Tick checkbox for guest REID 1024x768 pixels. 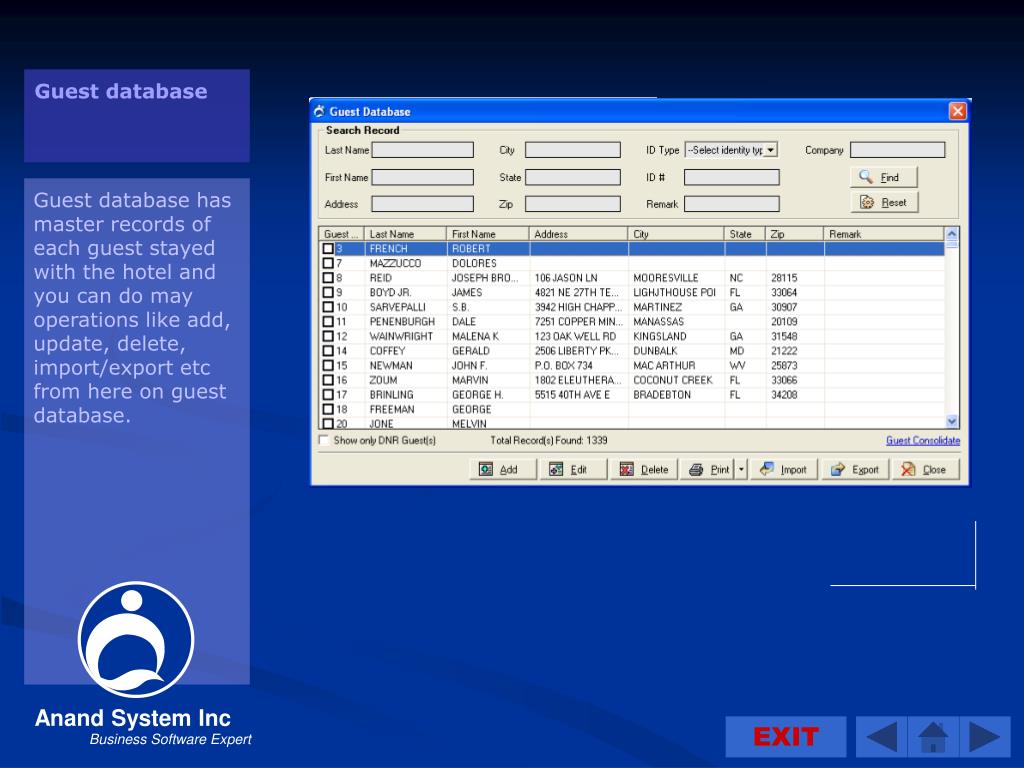(328, 278)
